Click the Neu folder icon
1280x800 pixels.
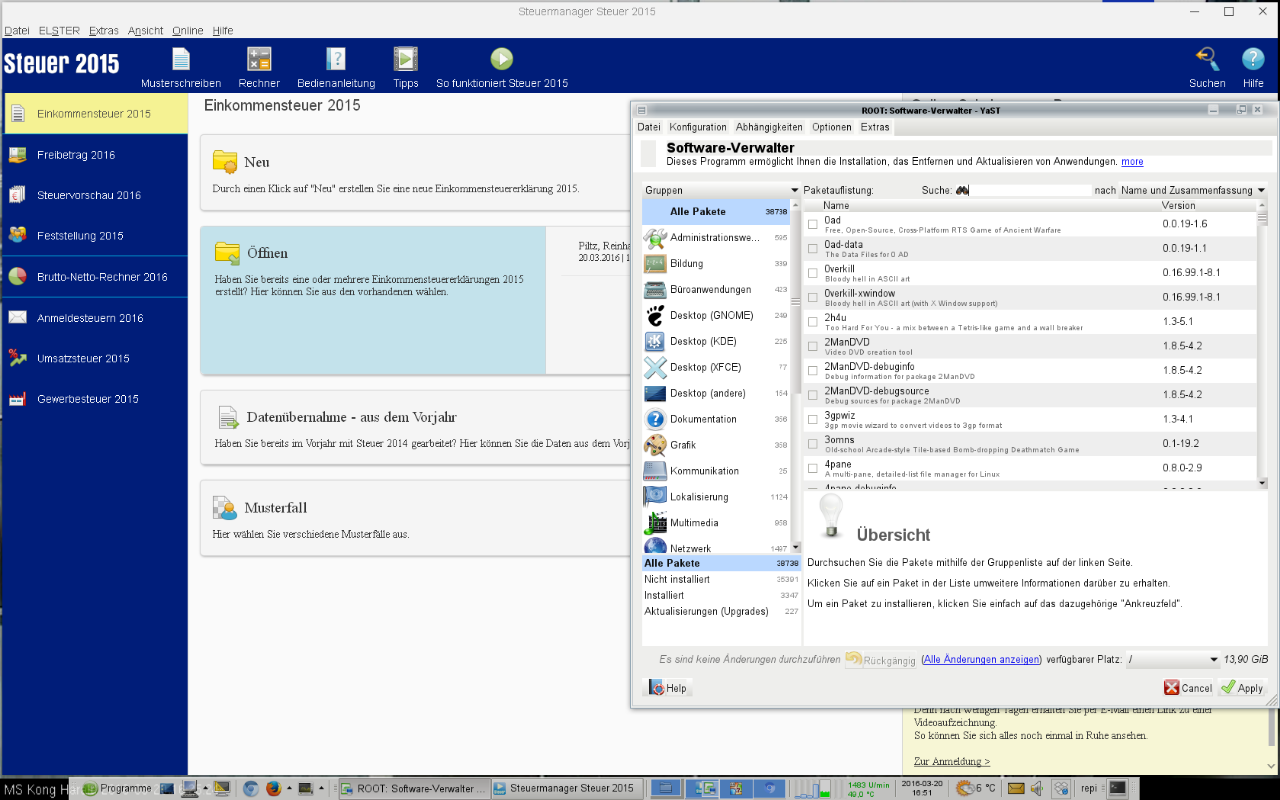(225, 162)
